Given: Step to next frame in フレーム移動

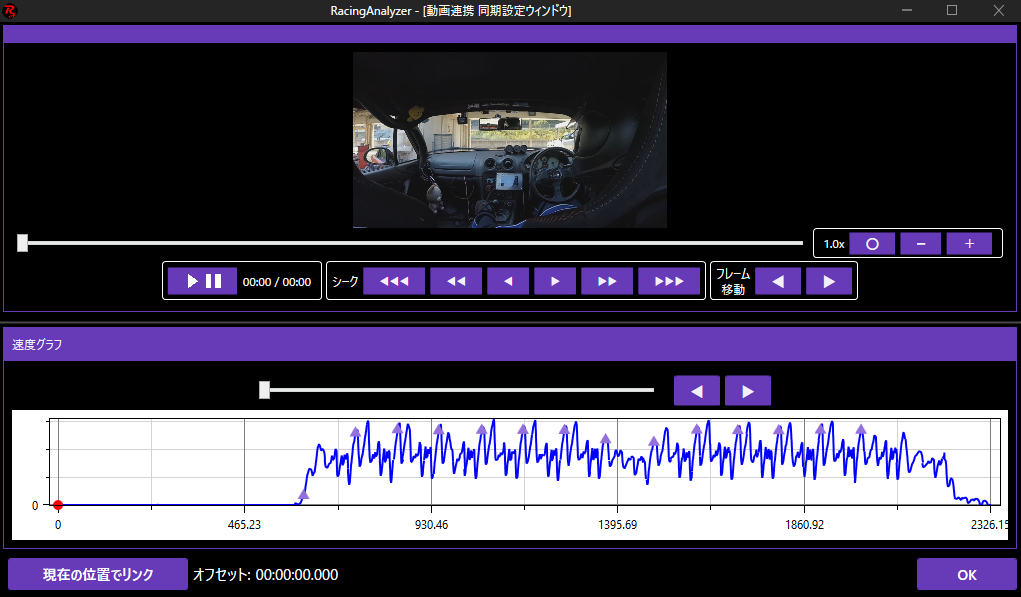Looking at the screenshot, I should click(x=829, y=281).
